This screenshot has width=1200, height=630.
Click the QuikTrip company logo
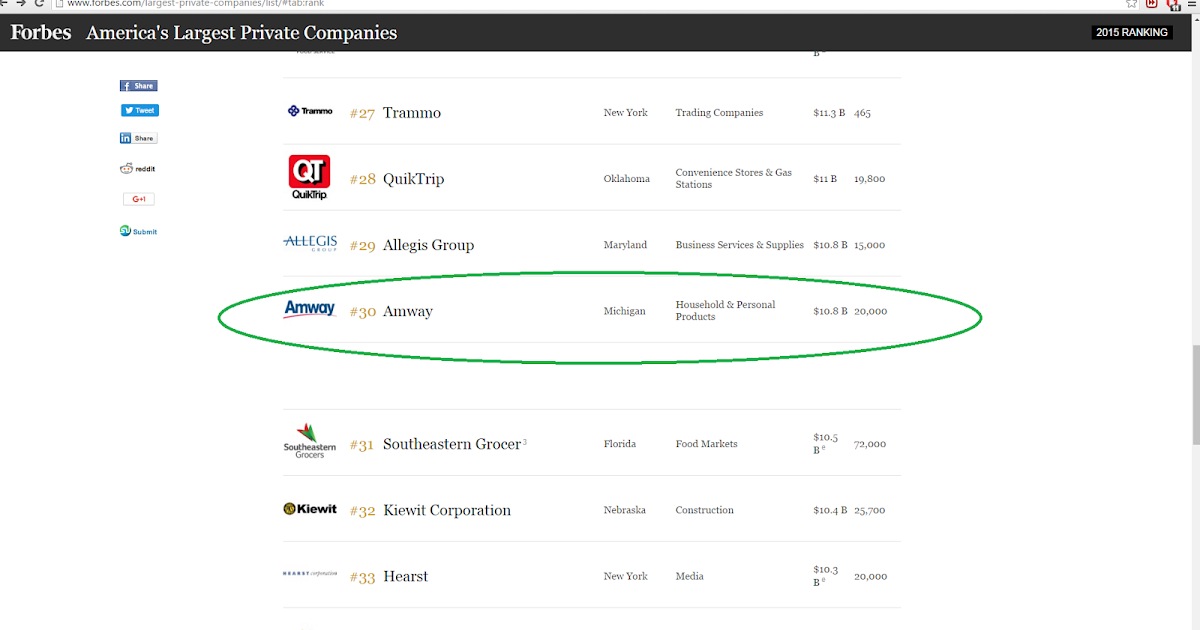[x=310, y=178]
